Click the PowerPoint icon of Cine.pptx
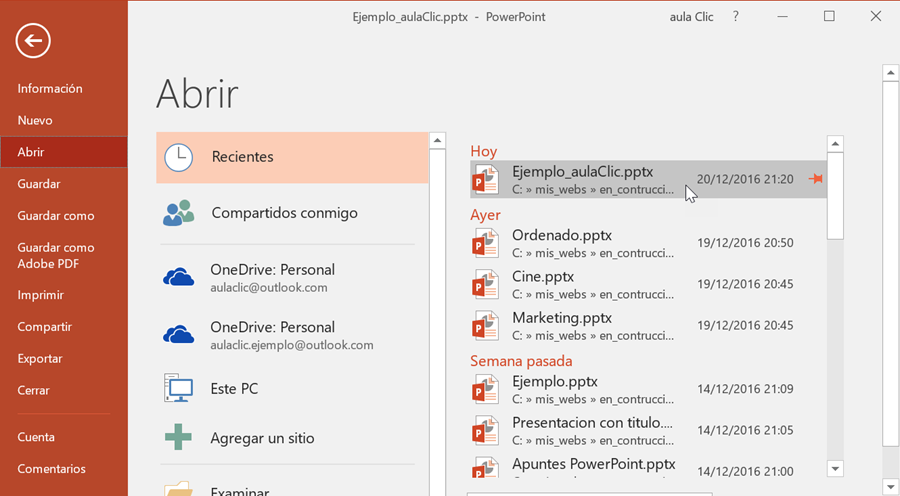Screen dimensions: 900x496 click(x=485, y=284)
